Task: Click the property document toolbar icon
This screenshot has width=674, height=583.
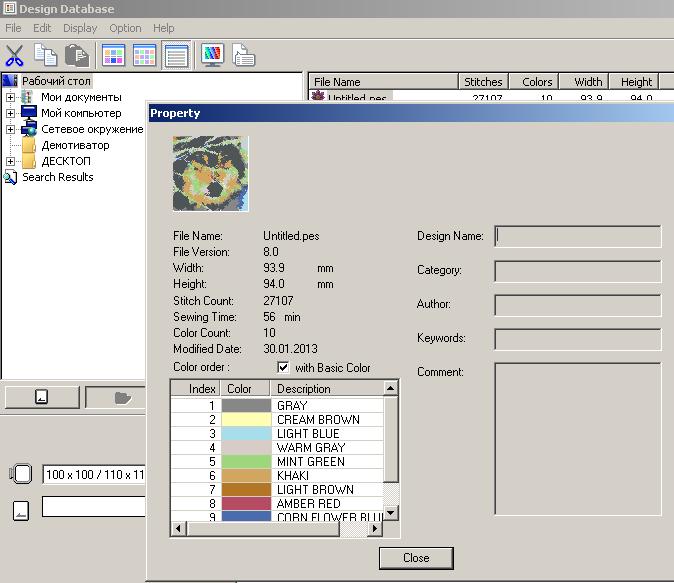Action: [243, 55]
